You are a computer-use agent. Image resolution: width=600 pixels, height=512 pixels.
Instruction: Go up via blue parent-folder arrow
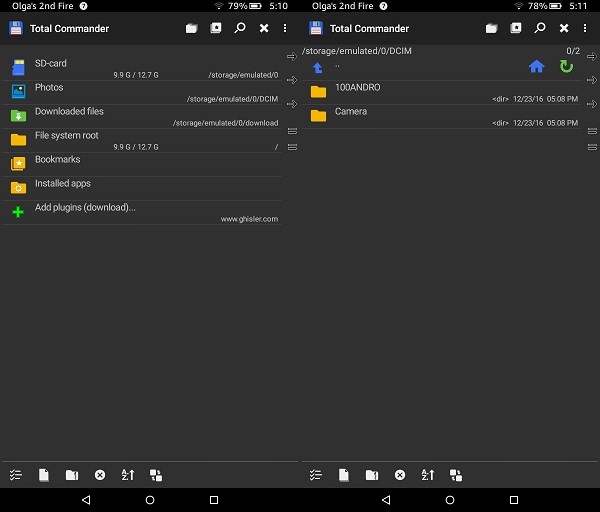318,68
